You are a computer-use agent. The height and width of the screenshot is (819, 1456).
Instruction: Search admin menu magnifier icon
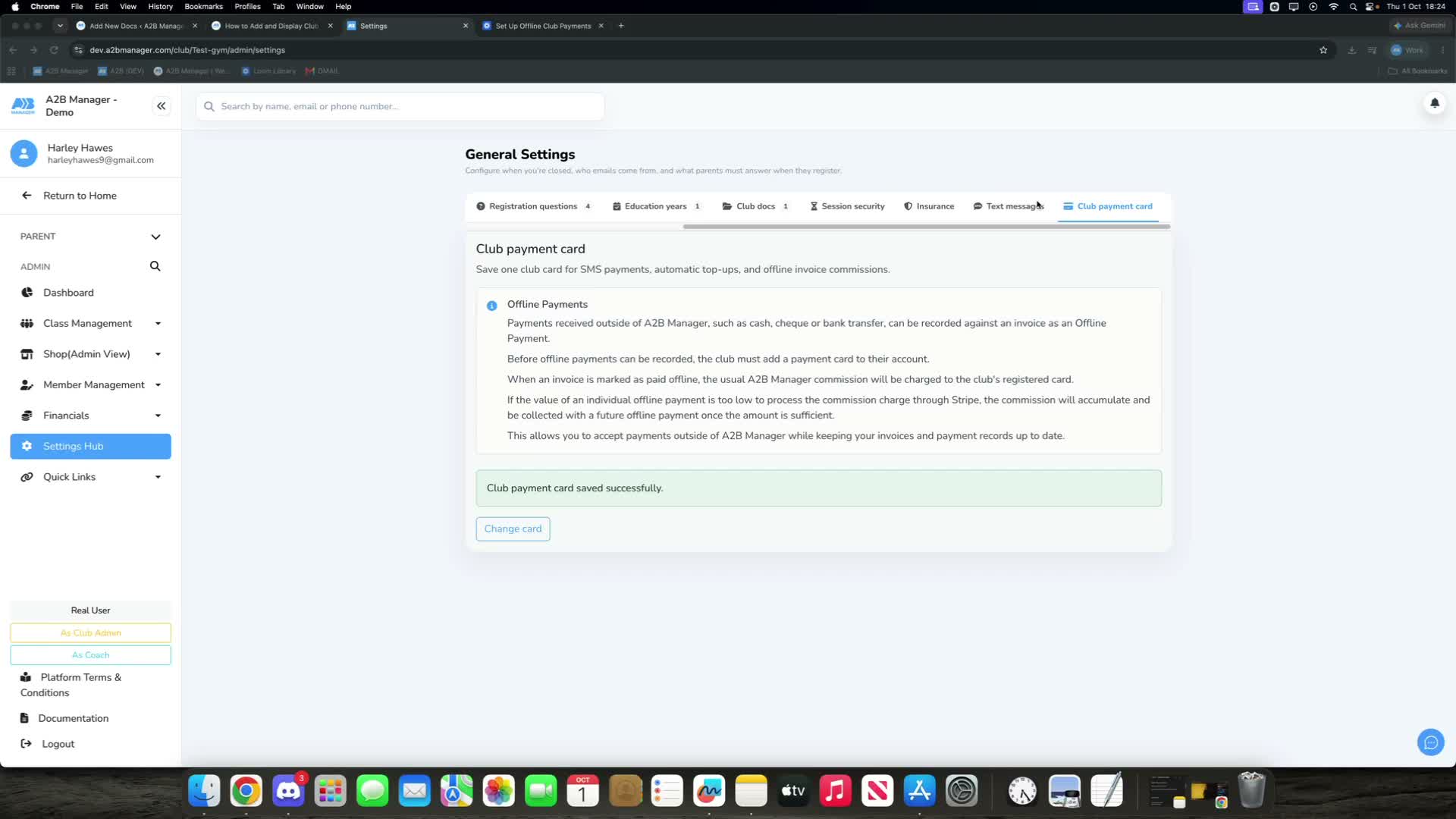click(x=155, y=266)
